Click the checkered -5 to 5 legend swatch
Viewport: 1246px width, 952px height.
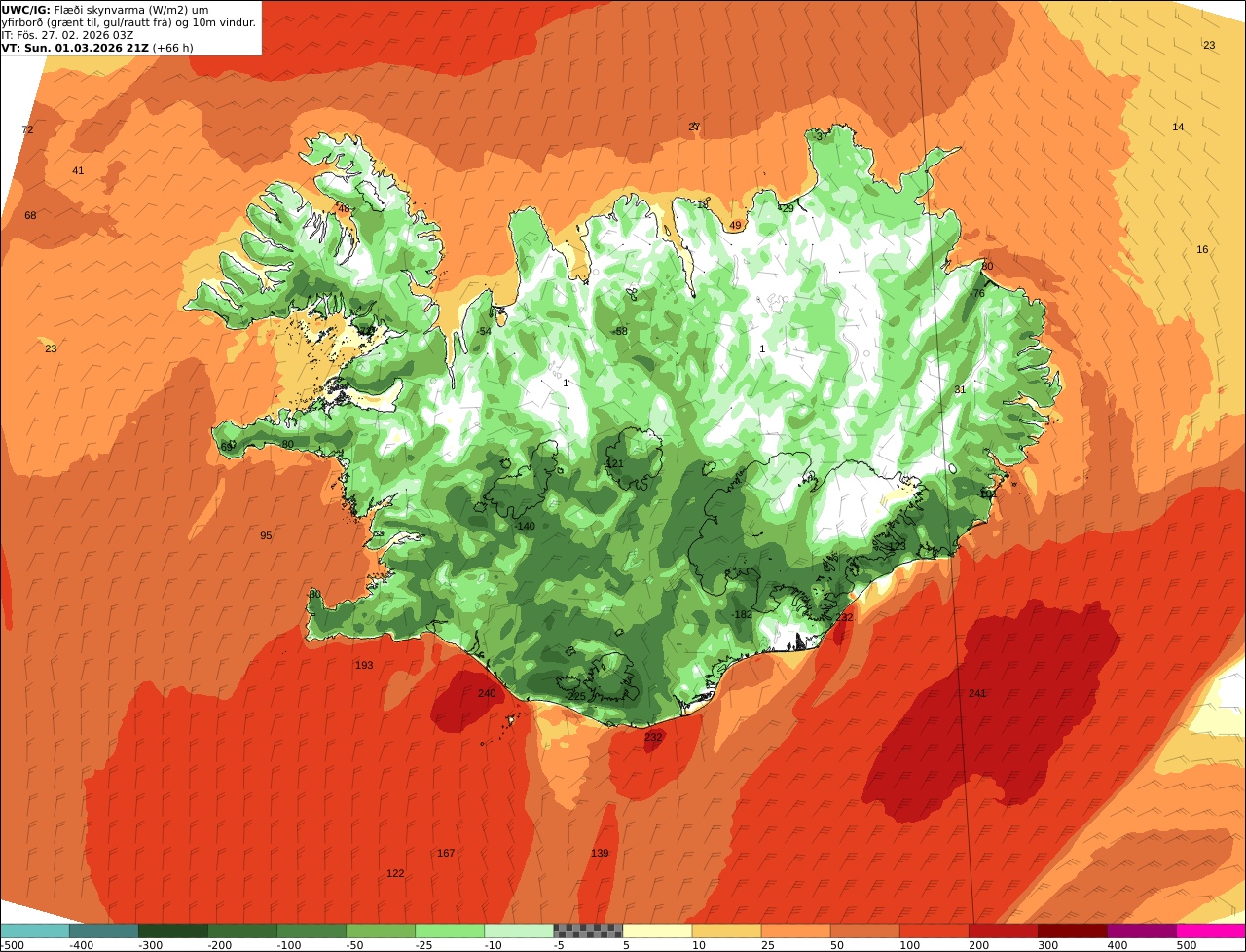[587, 931]
